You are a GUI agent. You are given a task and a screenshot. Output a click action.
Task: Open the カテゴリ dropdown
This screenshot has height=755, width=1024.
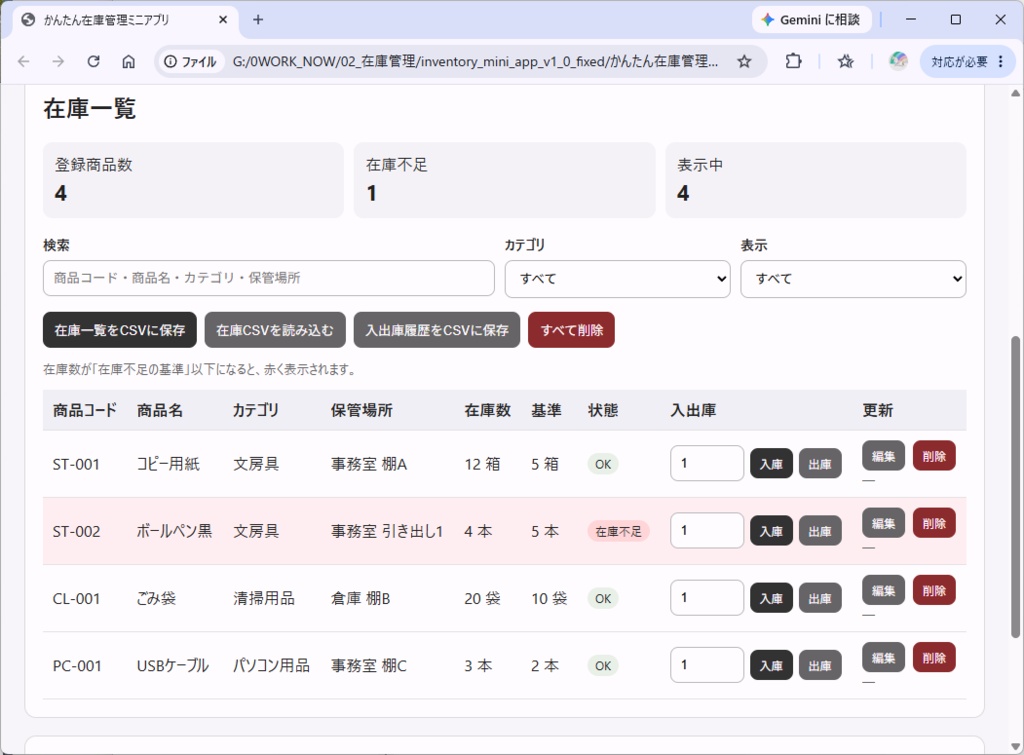click(618, 279)
